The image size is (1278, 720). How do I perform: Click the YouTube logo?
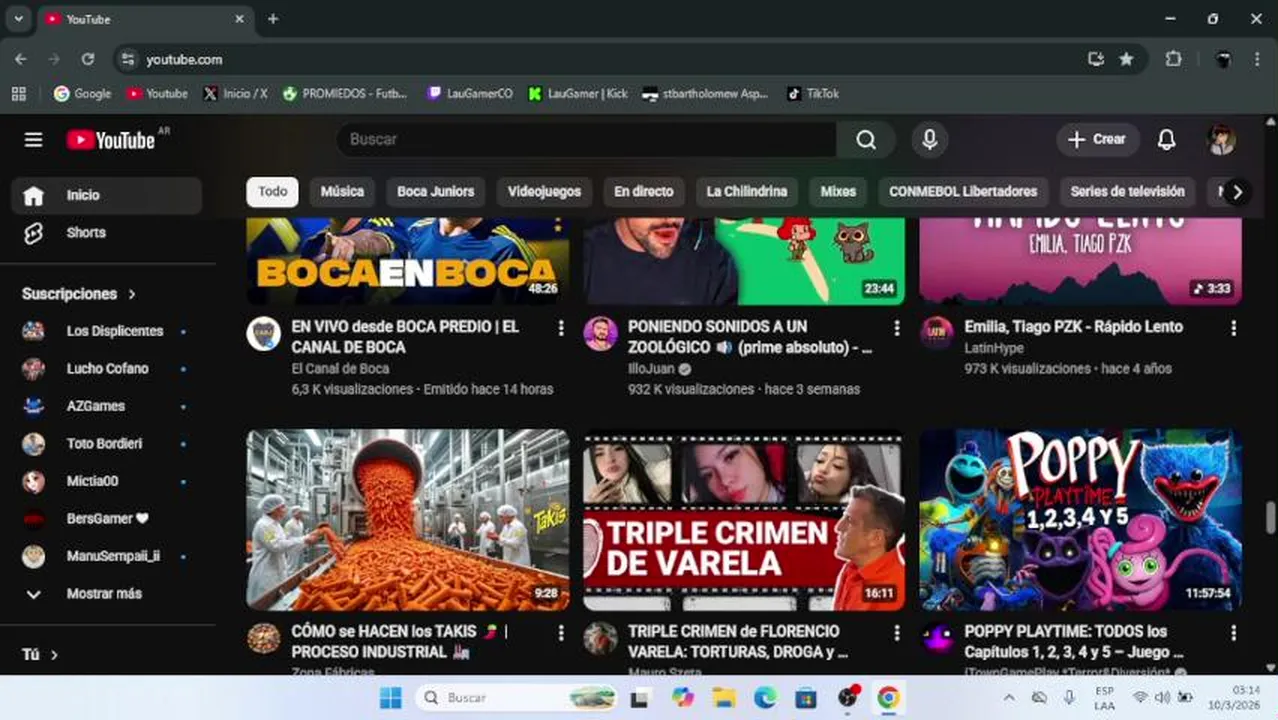111,140
